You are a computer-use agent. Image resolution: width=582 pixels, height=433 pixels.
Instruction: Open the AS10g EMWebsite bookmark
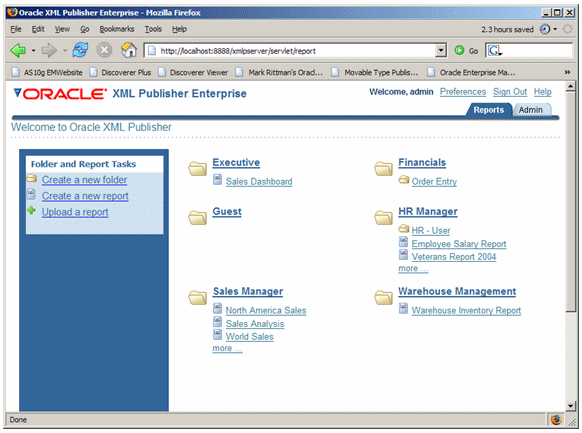(x=47, y=72)
